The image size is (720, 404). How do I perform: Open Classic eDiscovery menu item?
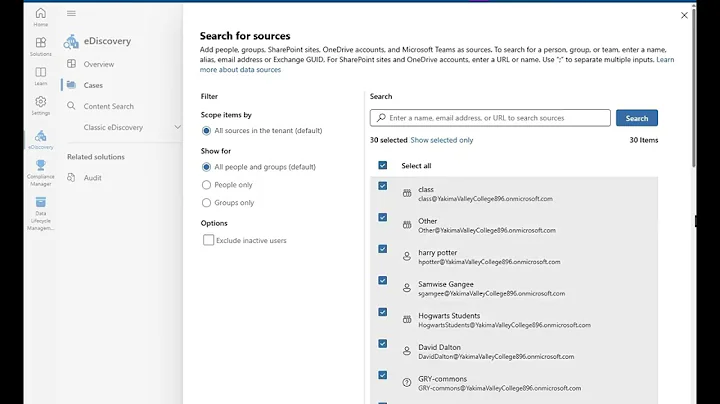coord(113,128)
